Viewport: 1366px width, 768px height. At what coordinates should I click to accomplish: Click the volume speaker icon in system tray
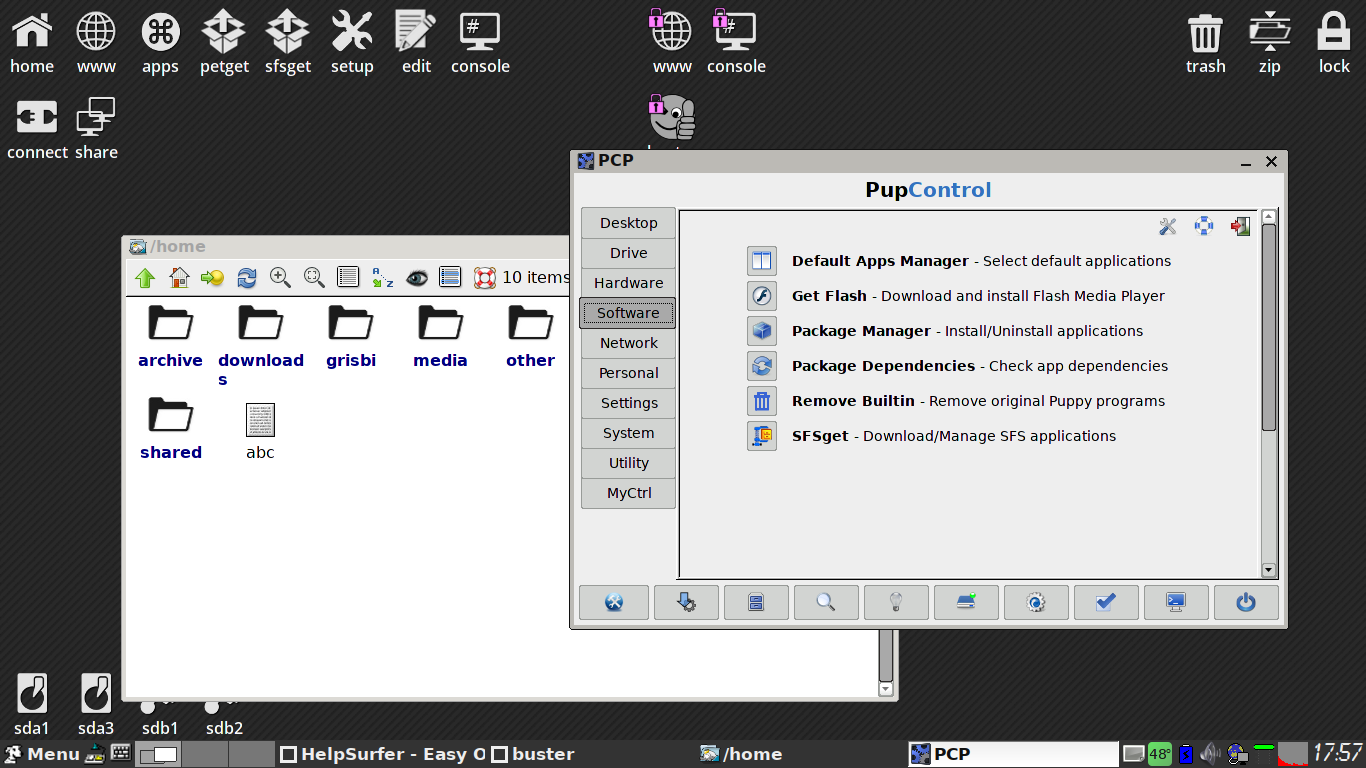(1211, 753)
